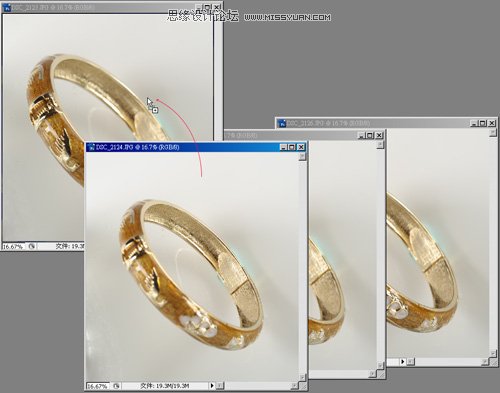Close the DSC_2126.JPG window

point(492,123)
